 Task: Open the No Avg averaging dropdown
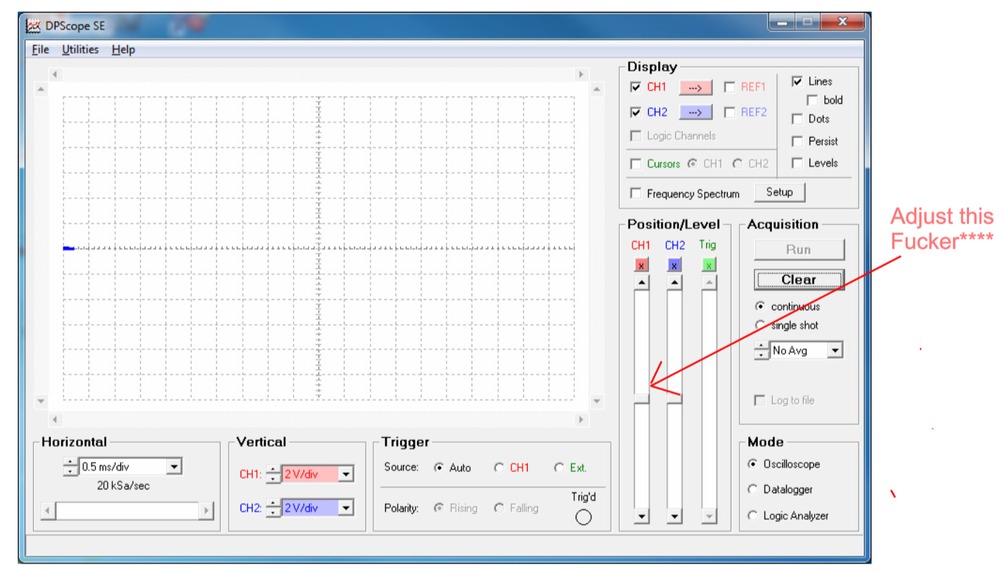pyautogui.click(x=834, y=351)
